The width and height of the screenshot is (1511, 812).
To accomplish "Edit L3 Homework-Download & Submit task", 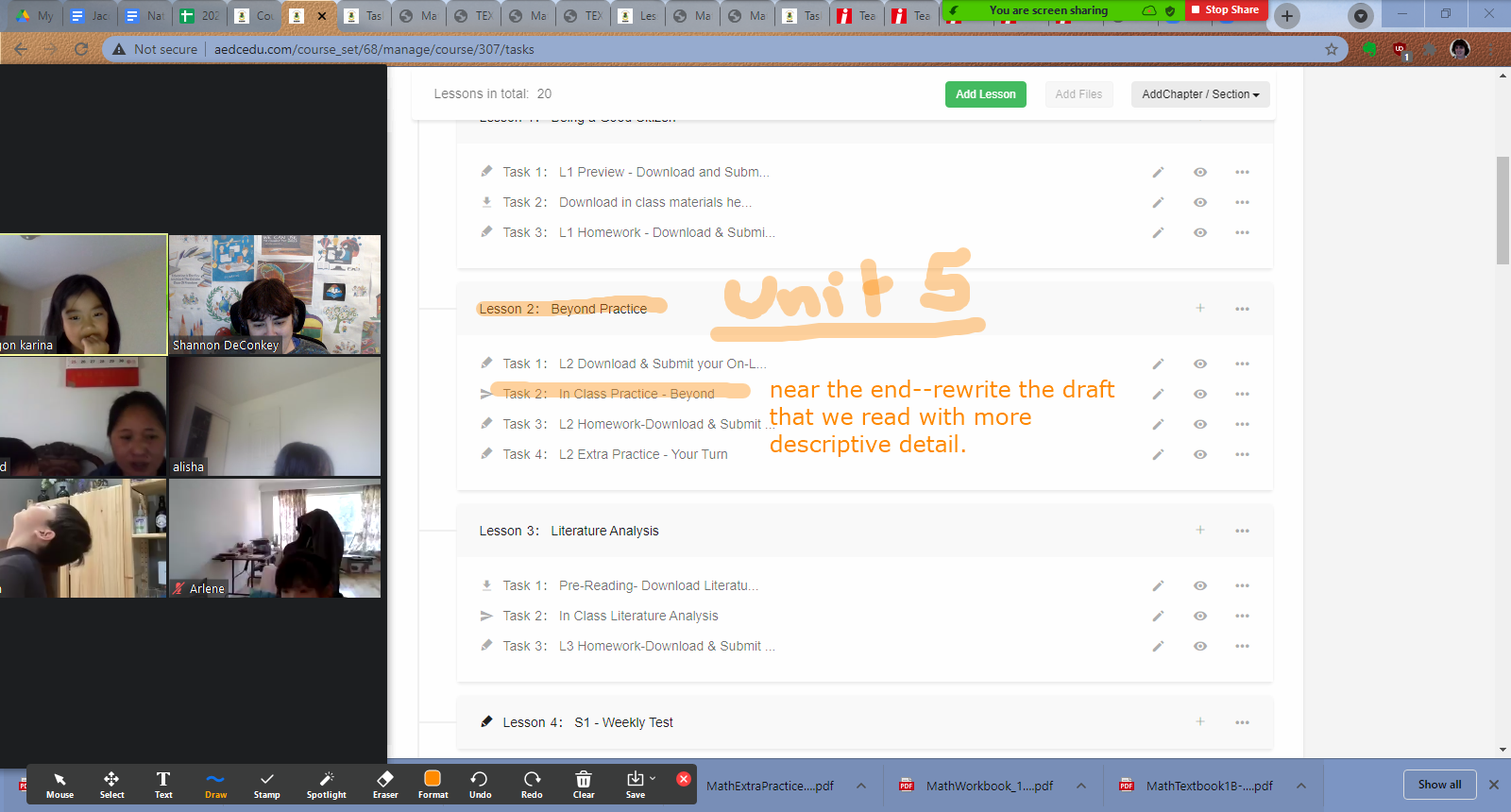I will point(1158,646).
